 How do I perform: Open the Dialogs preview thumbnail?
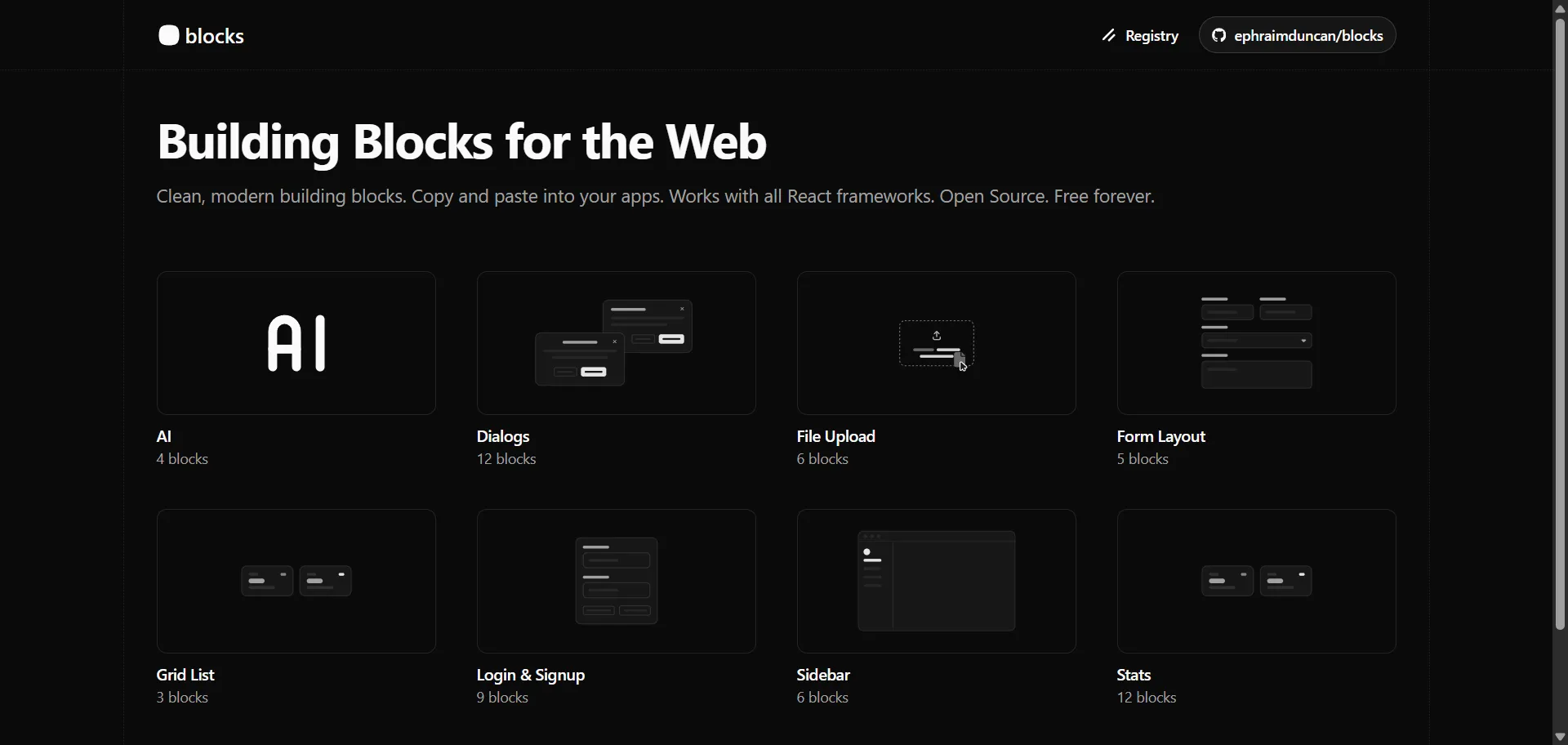click(617, 343)
